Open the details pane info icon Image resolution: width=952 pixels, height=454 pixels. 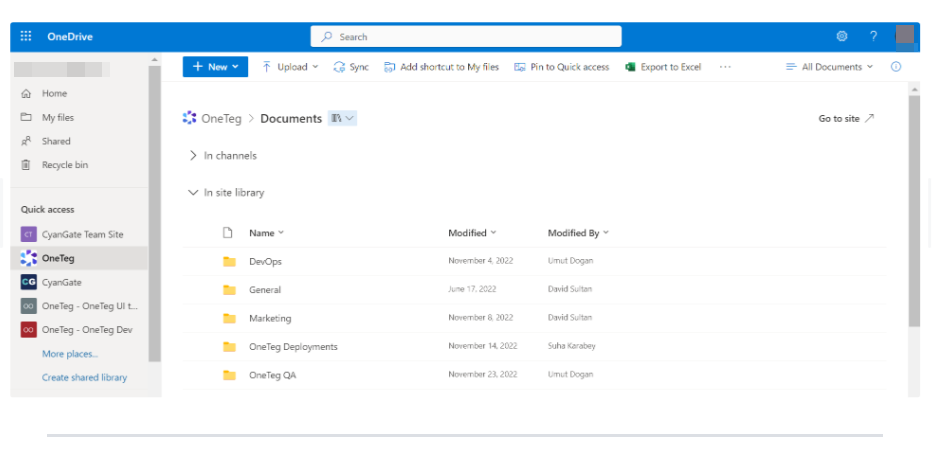tap(895, 67)
